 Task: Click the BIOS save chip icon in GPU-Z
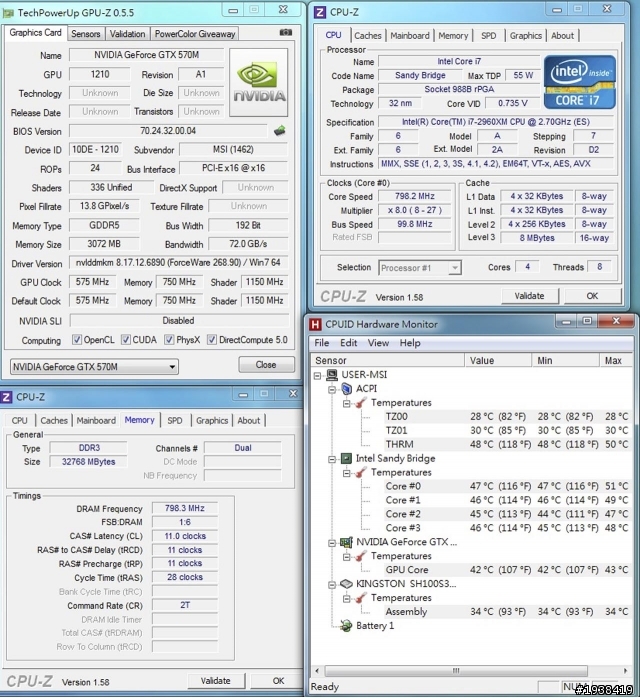coord(279,131)
